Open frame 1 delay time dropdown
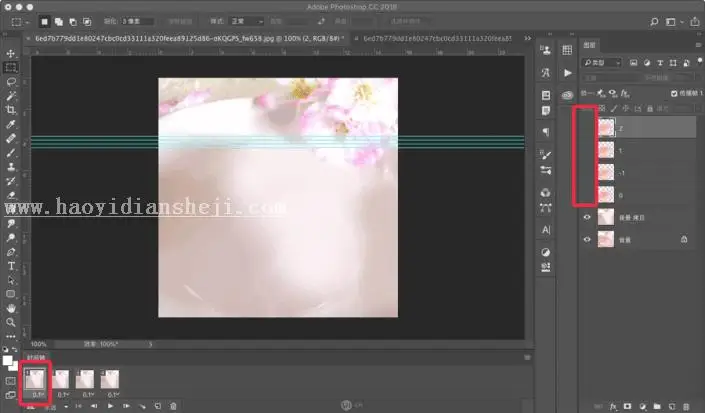The width and height of the screenshot is (705, 413). tap(38, 395)
